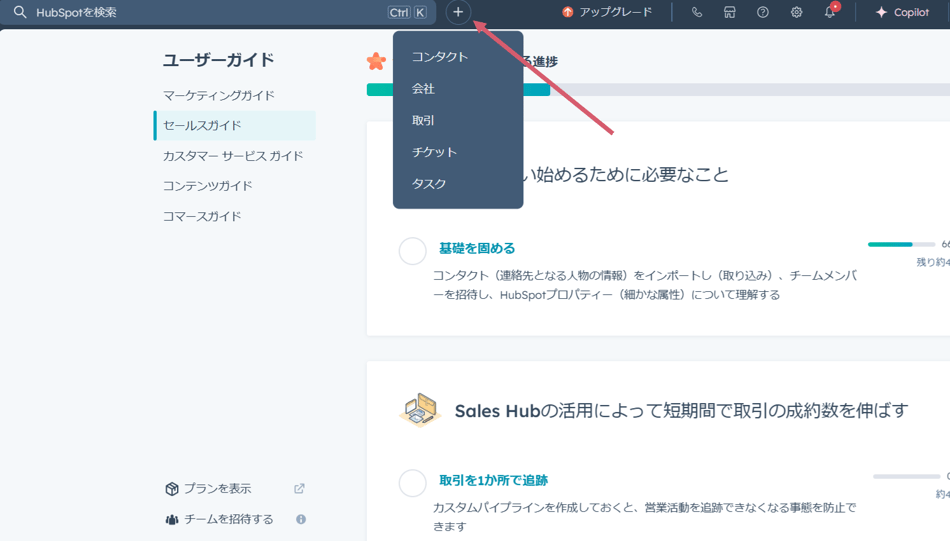The height and width of the screenshot is (541, 950).
Task: Open 取引を1か所で追跡 task link
Action: pos(493,480)
